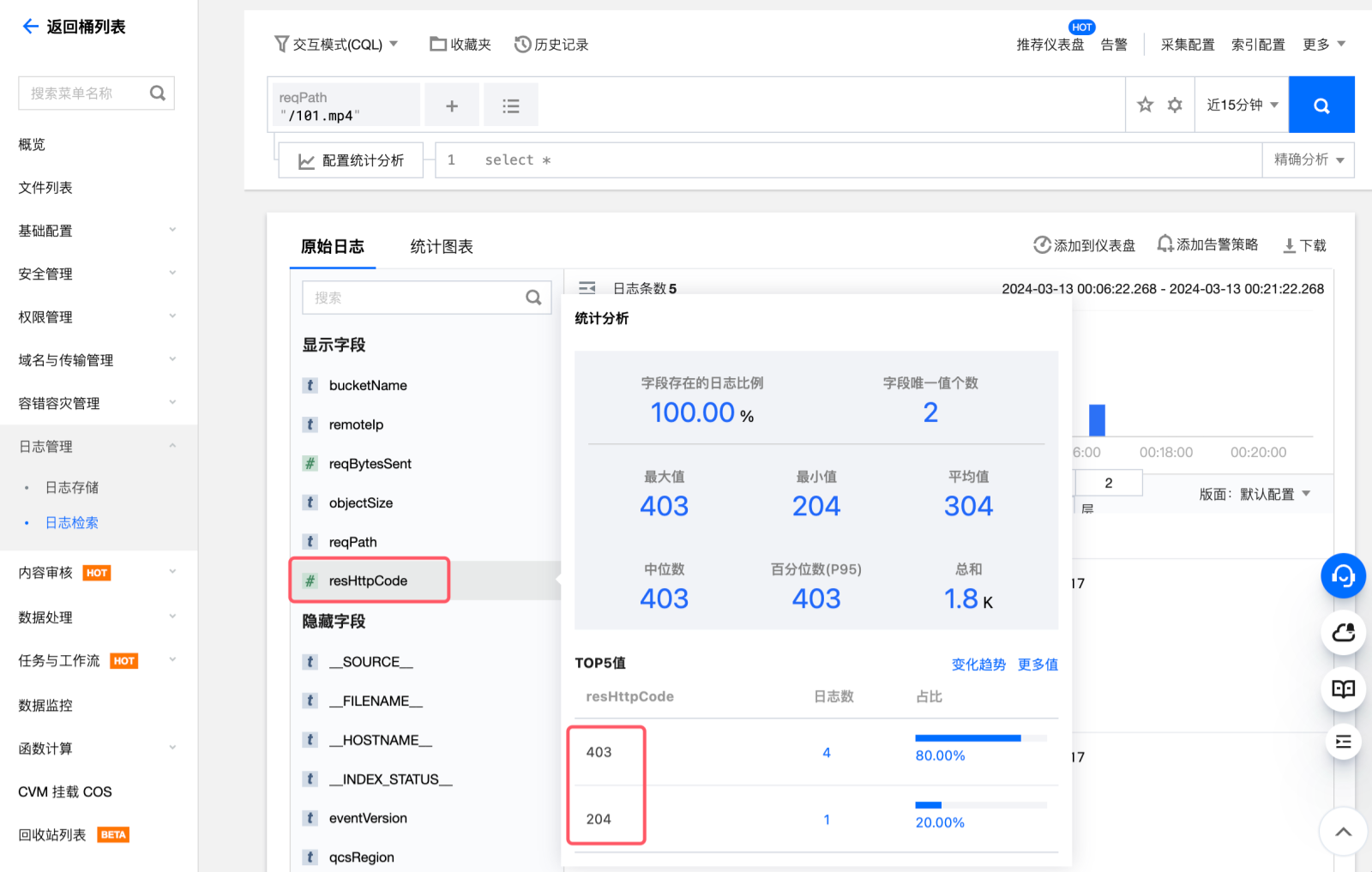The width and height of the screenshot is (1372, 872).
Task: Click the plus add condition button
Action: click(x=452, y=105)
